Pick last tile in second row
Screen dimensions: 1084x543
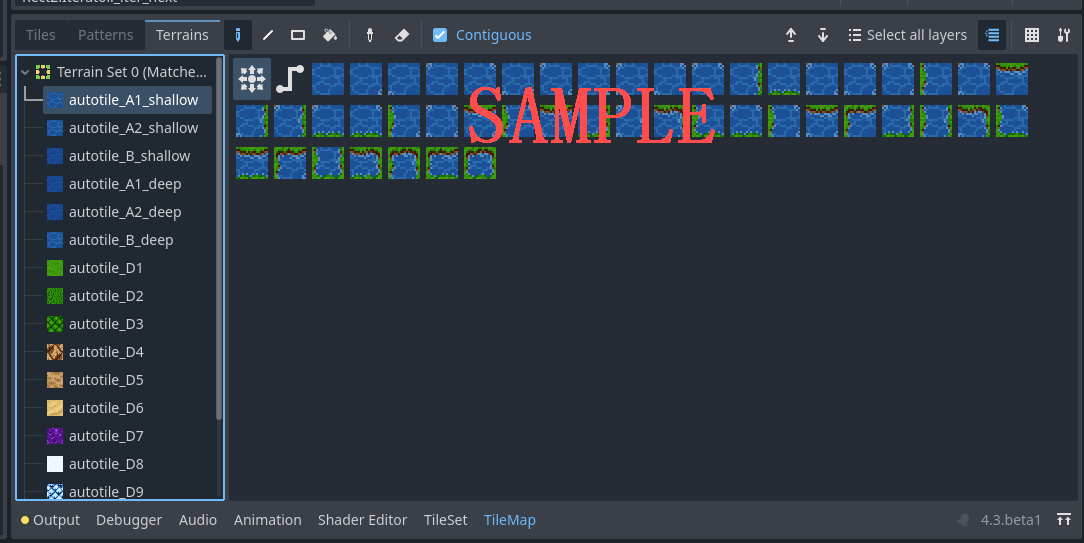coord(1012,121)
